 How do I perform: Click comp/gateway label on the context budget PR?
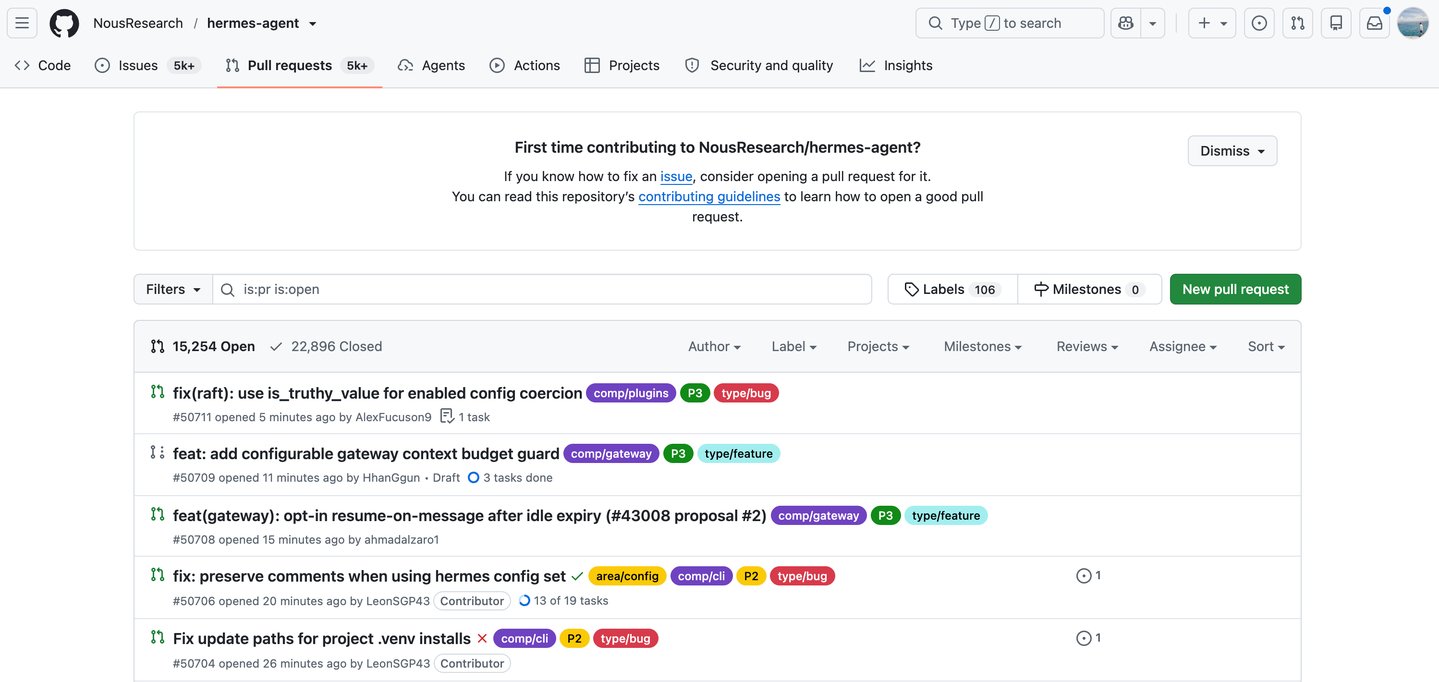[611, 454]
